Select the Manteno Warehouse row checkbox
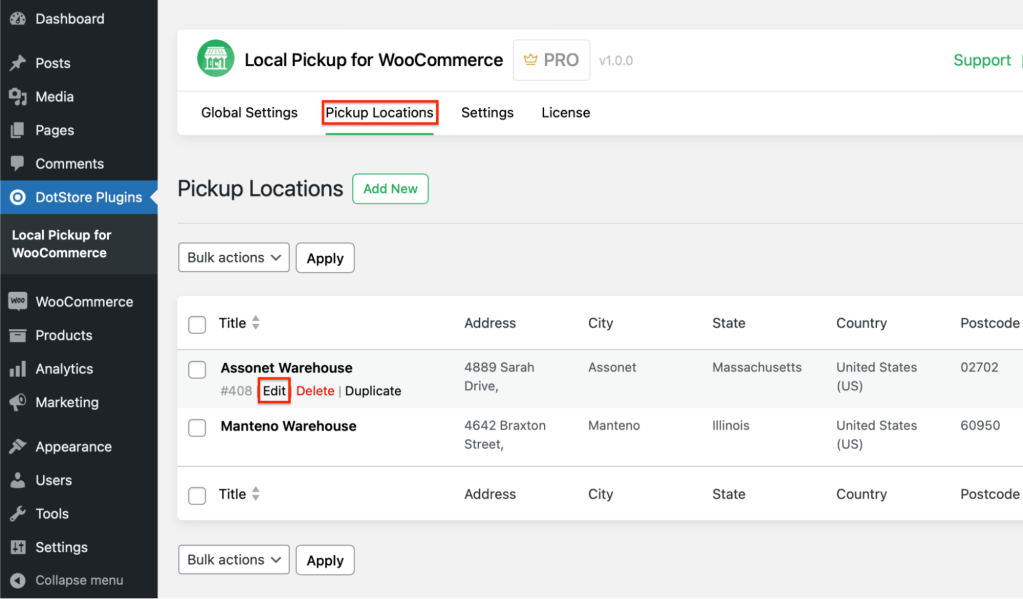 click(x=197, y=427)
